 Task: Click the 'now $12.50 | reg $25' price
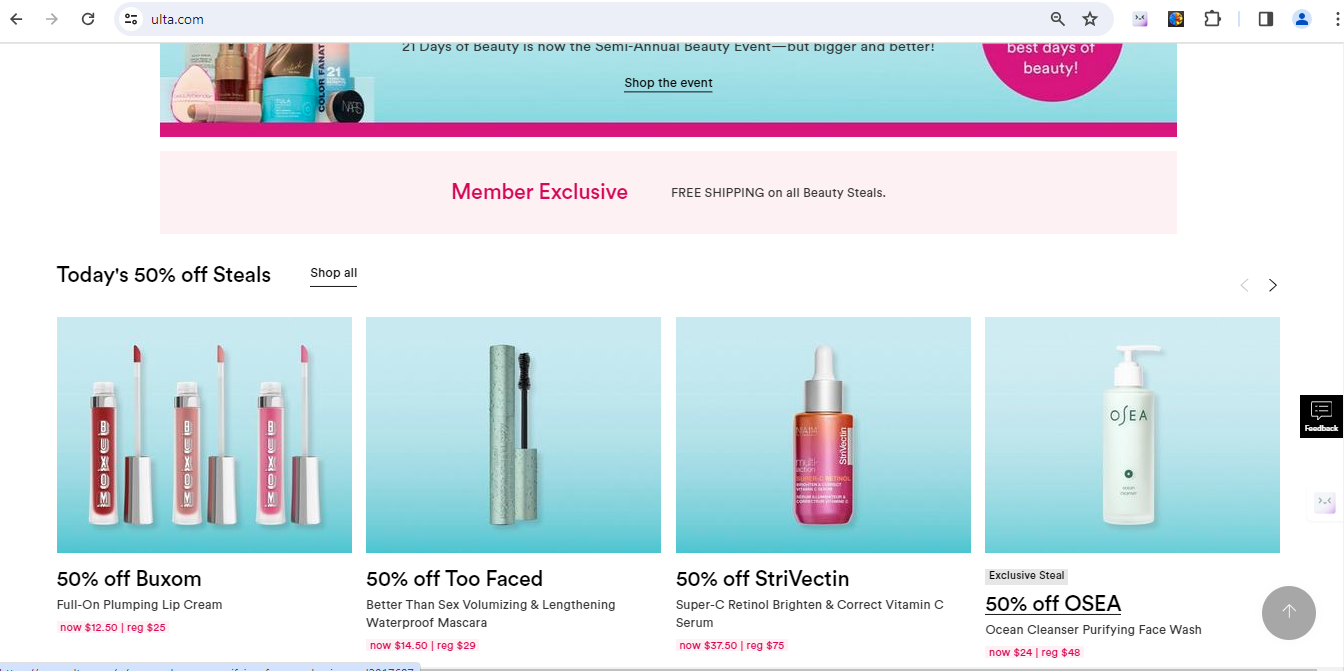pos(113,628)
